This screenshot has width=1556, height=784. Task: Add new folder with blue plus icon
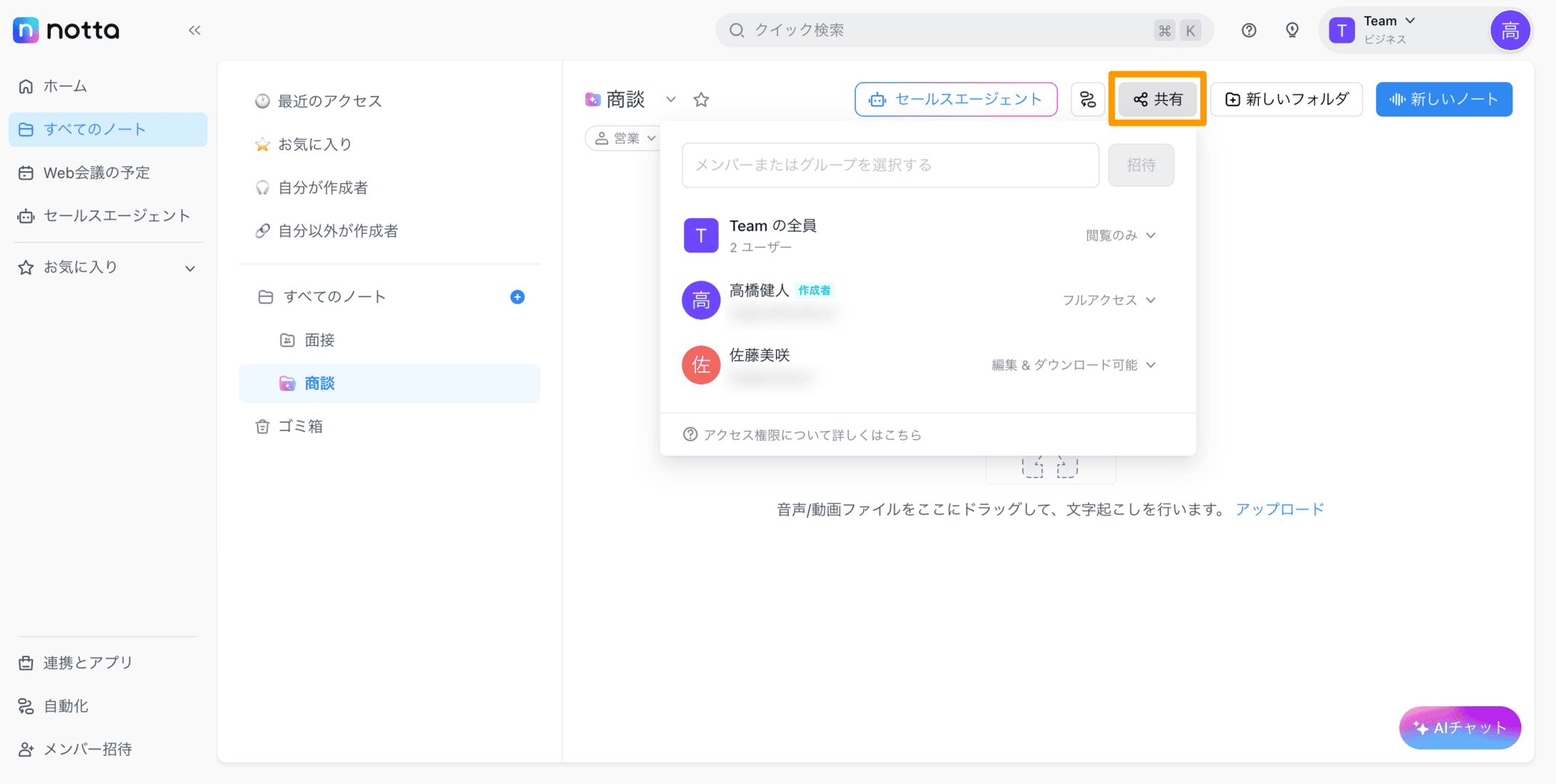pyautogui.click(x=518, y=297)
